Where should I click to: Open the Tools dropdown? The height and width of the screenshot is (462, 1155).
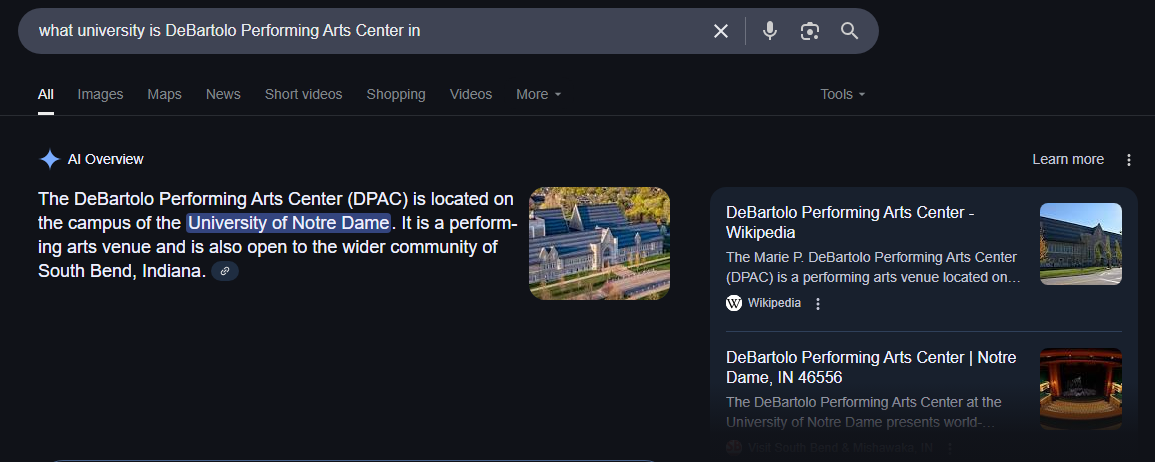pos(842,94)
